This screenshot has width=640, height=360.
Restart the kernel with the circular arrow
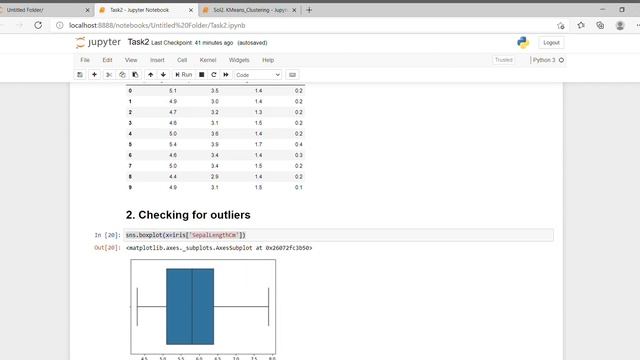213,75
